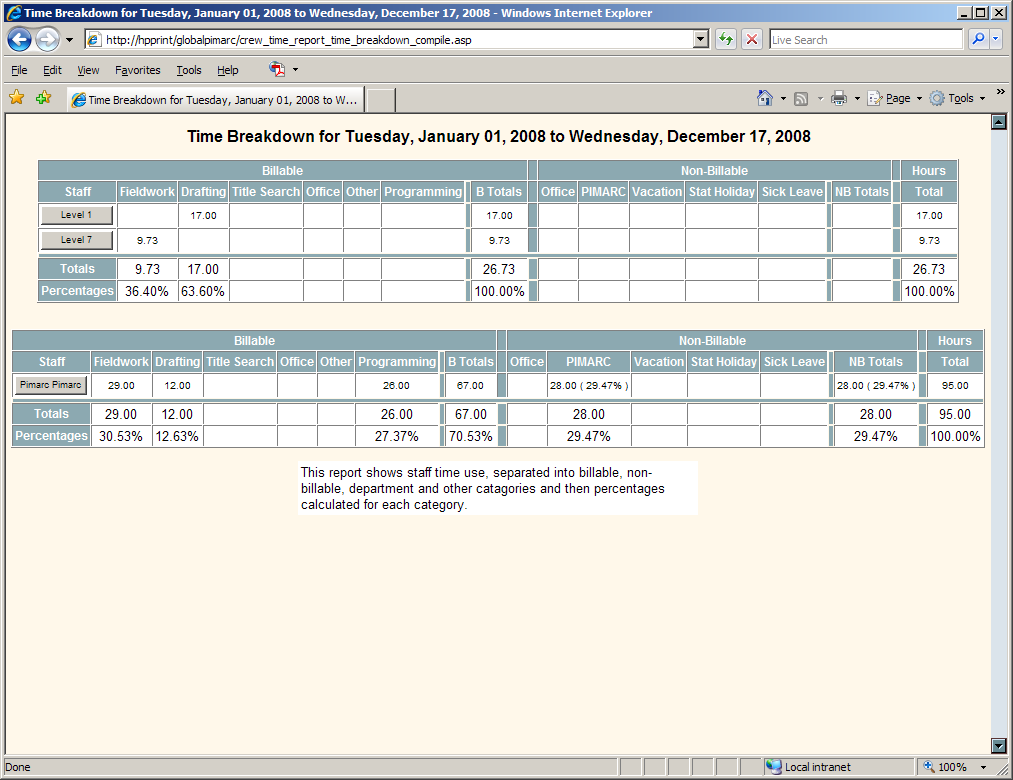Click the scrollbar up arrow

[999, 121]
